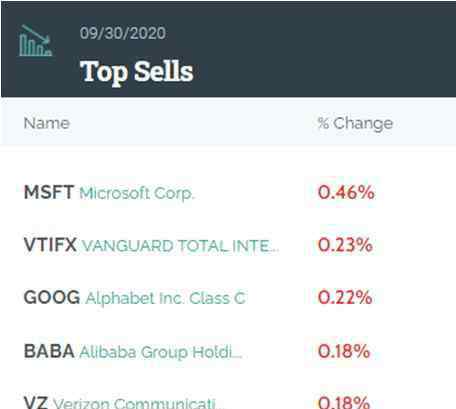Click GOOG's 0.22% change value
The width and height of the screenshot is (456, 409).
pos(345,297)
